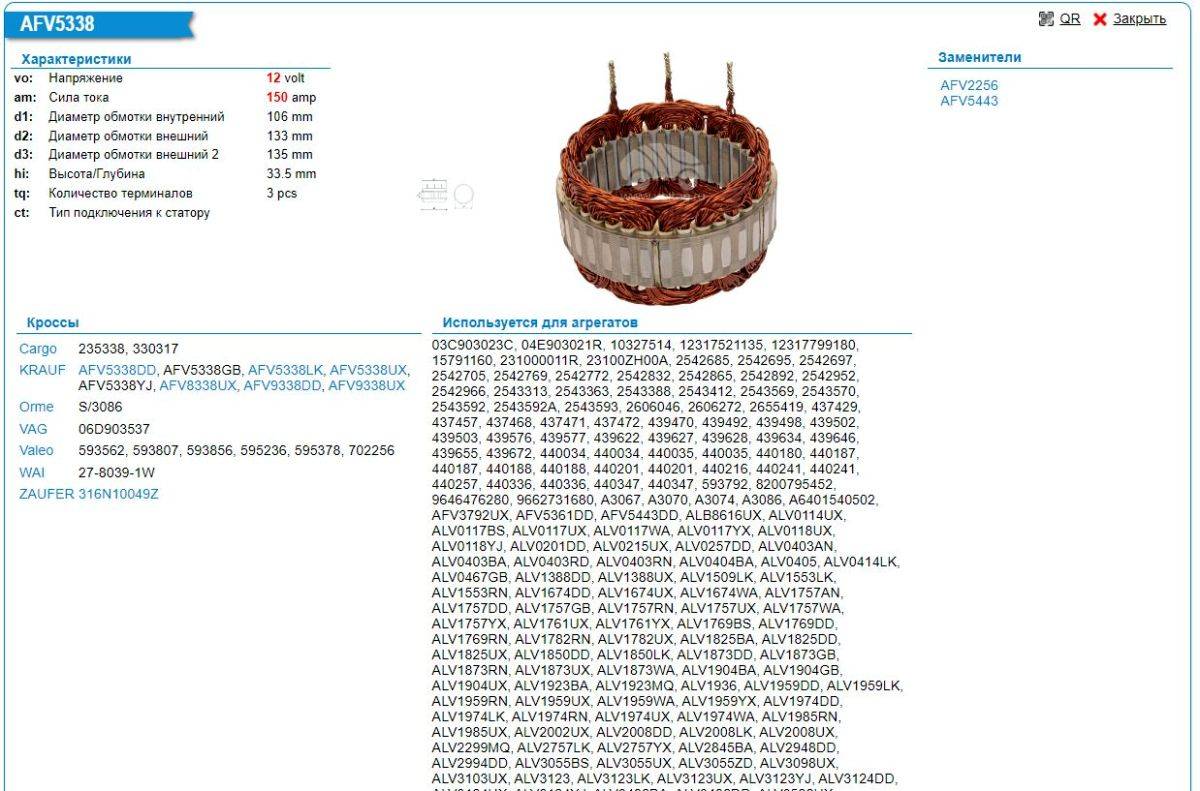Image resolution: width=1200 pixels, height=791 pixels.
Task: Select the KRAUF brand link
Action: [x=40, y=370]
